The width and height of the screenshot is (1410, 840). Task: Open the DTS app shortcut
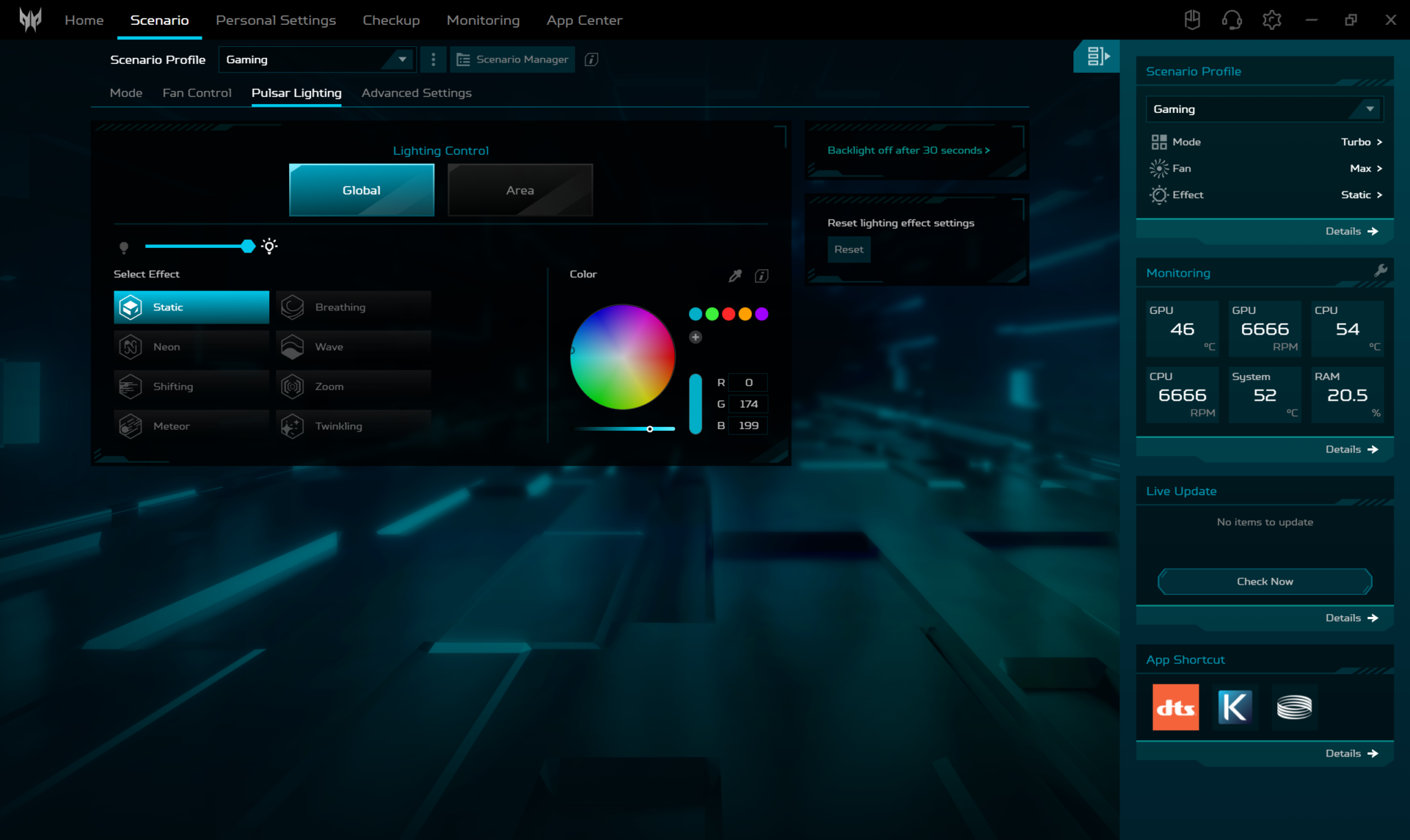(1175, 707)
